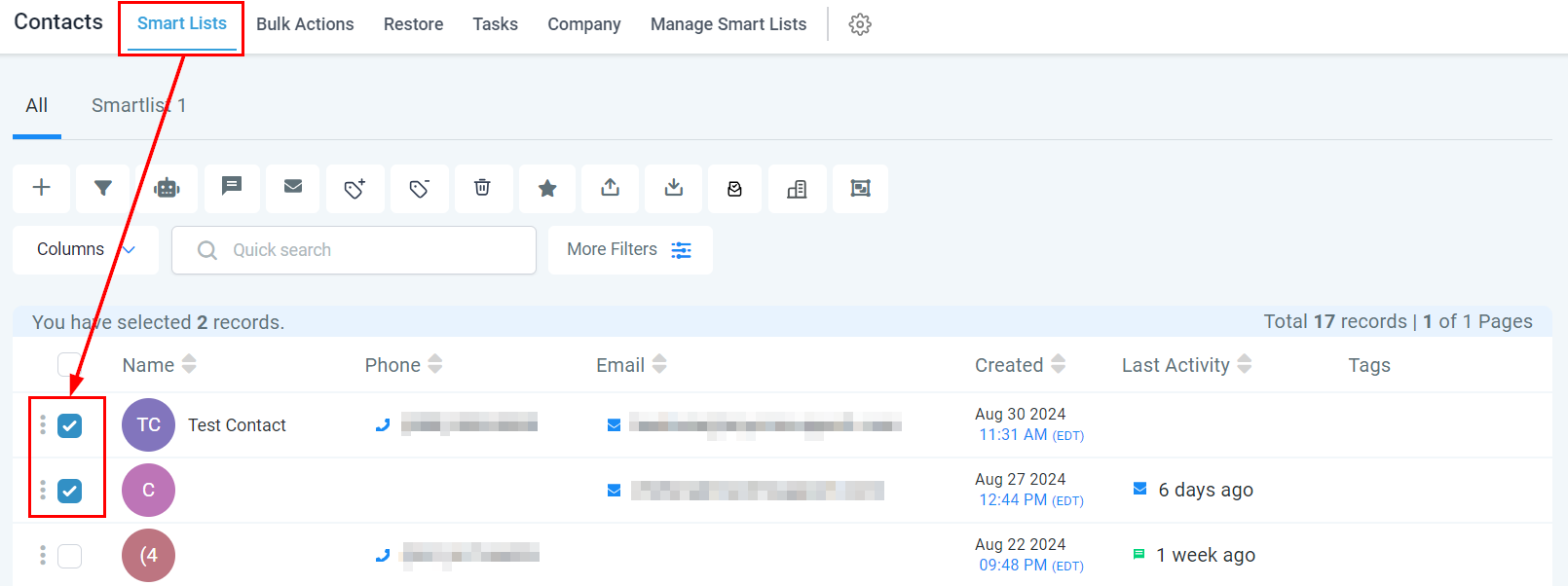This screenshot has height=586, width=1568.
Task: Send email using the envelope toolbar icon
Action: point(293,188)
